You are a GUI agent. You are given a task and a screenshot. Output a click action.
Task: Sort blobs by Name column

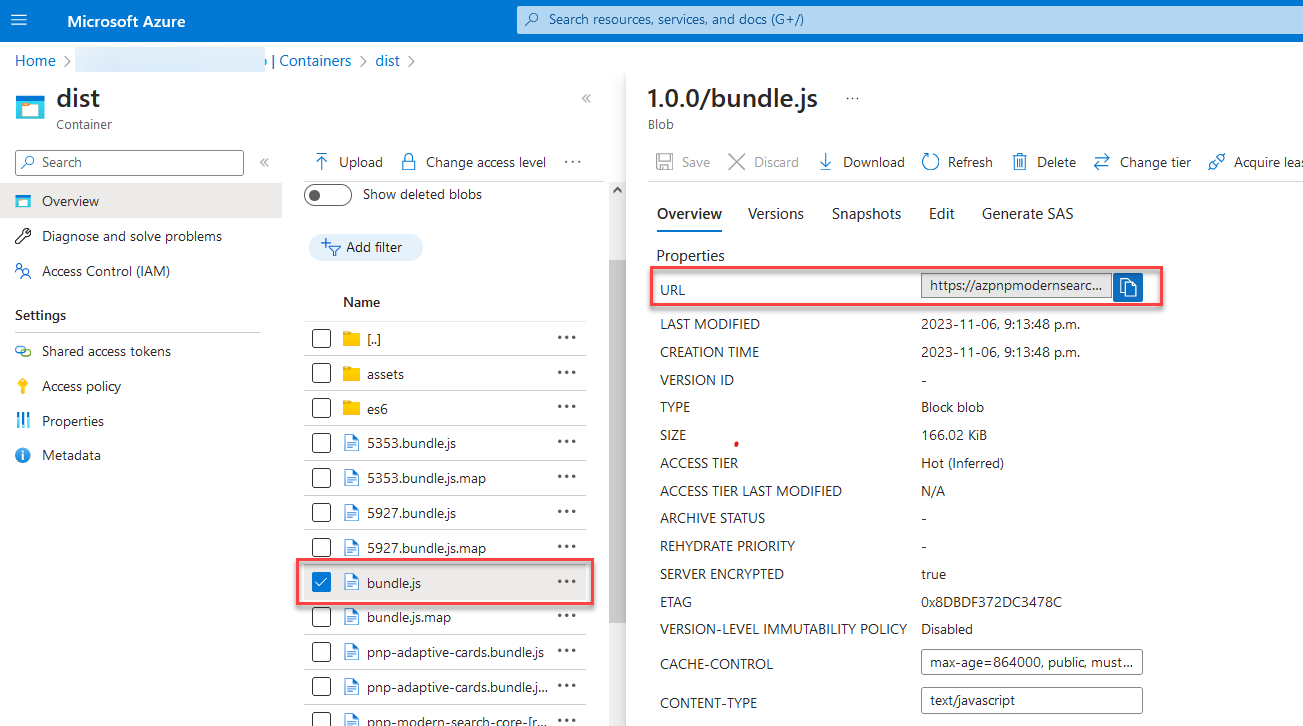click(361, 302)
